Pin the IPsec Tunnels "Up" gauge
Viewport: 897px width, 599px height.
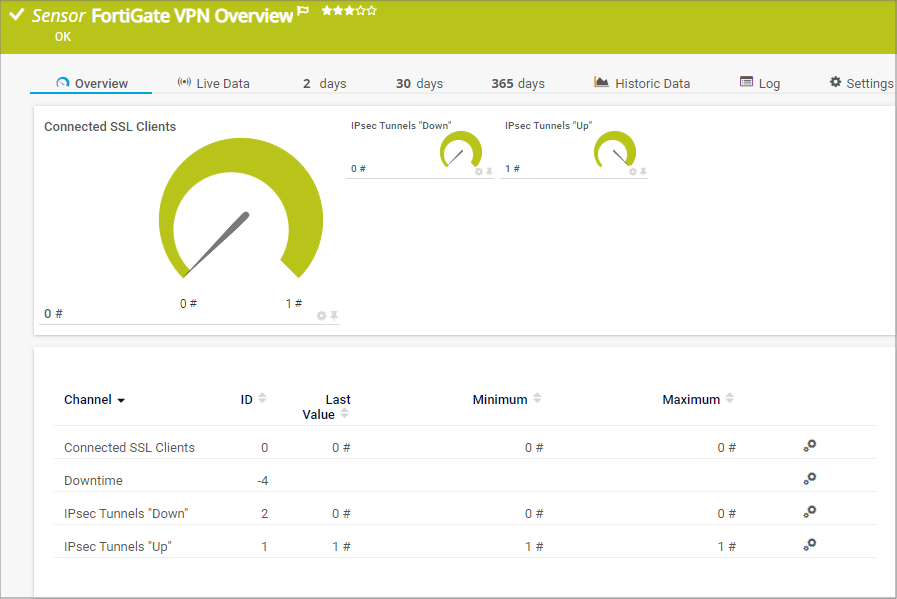(643, 172)
